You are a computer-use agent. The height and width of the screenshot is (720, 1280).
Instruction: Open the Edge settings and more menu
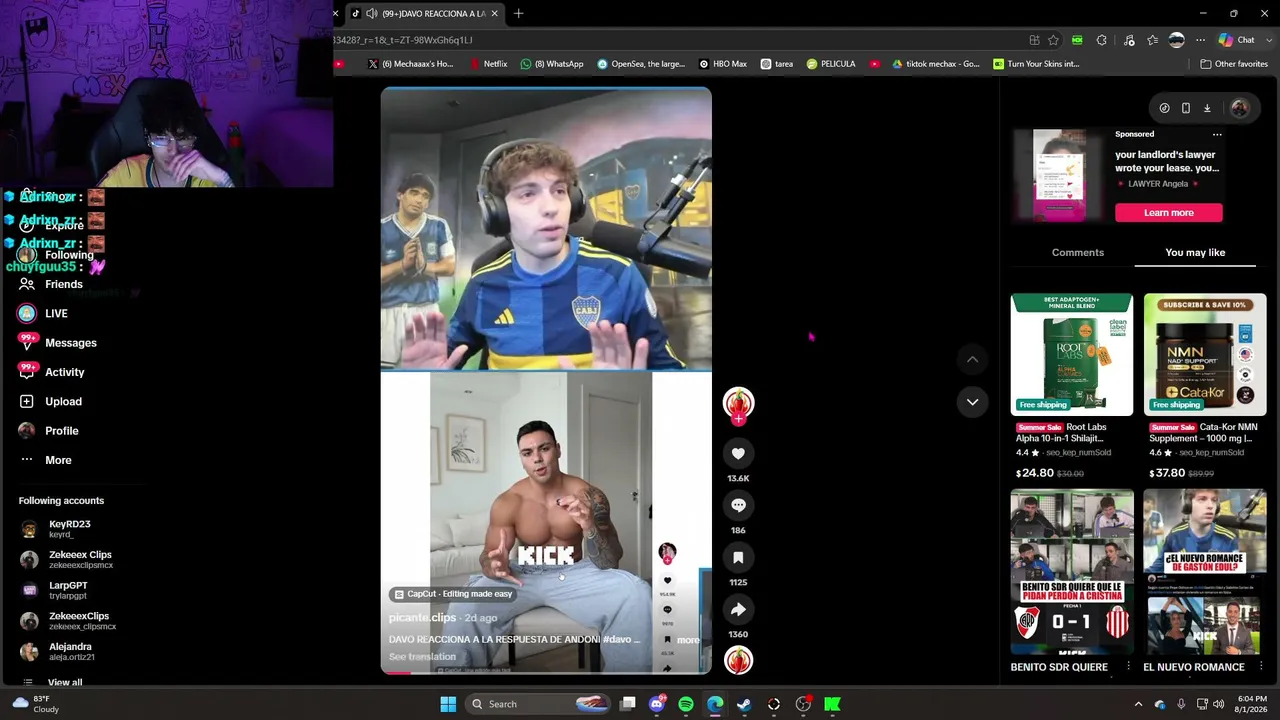point(1200,40)
